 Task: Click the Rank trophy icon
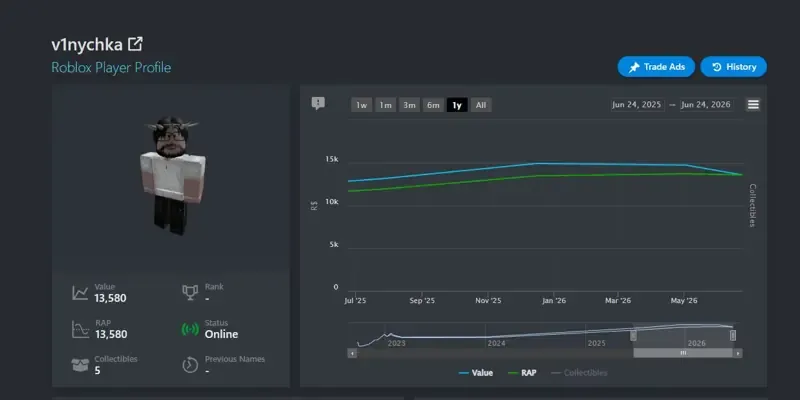point(190,292)
